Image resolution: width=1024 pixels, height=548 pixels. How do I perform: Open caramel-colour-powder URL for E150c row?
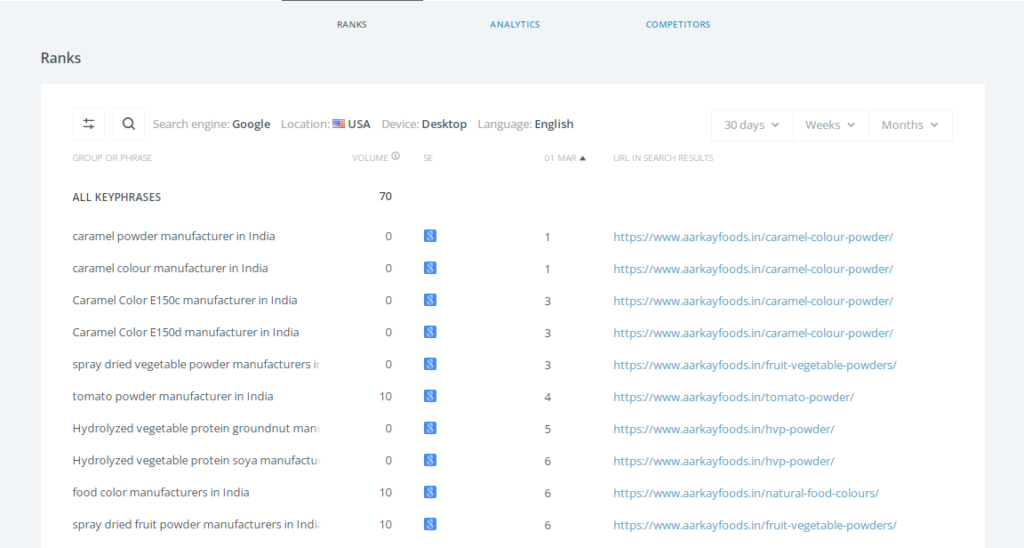click(x=753, y=301)
